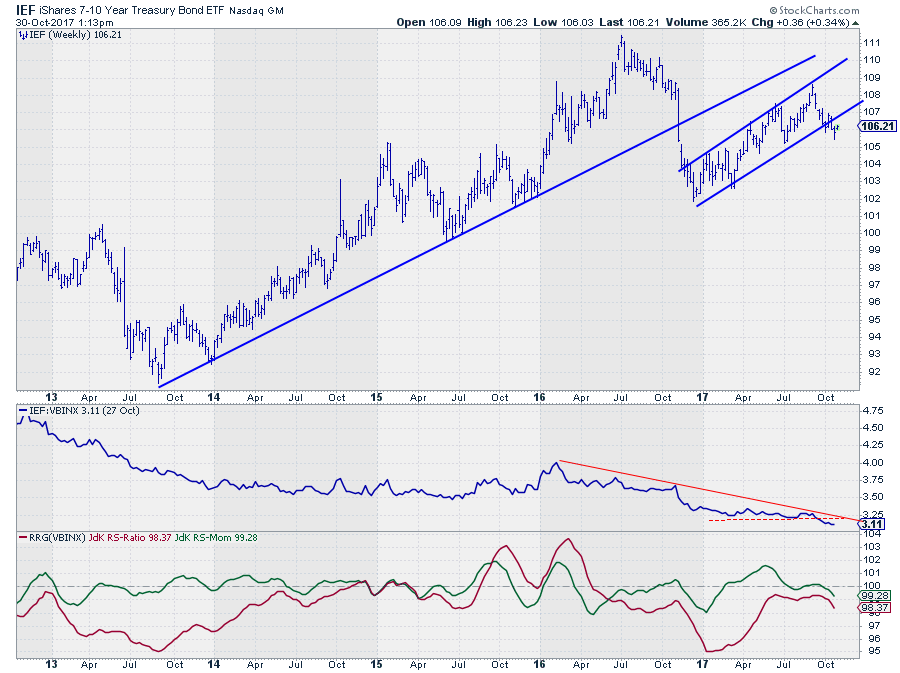
Task: Click the 106.21 price tag on the right axis
Action: [878, 126]
